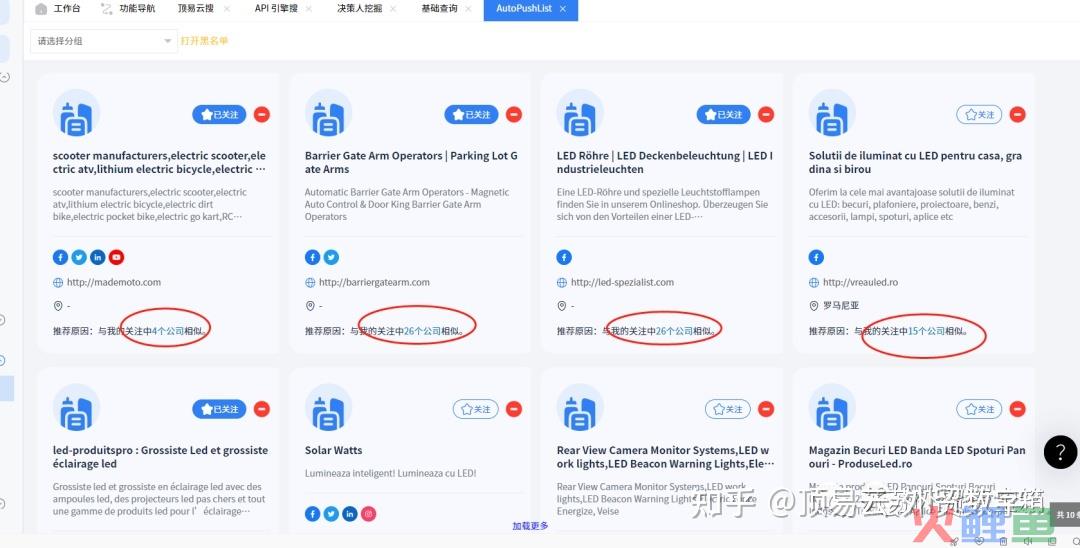Open the scooter manufacturers company logo
The height and width of the screenshot is (548, 1080).
(76, 114)
